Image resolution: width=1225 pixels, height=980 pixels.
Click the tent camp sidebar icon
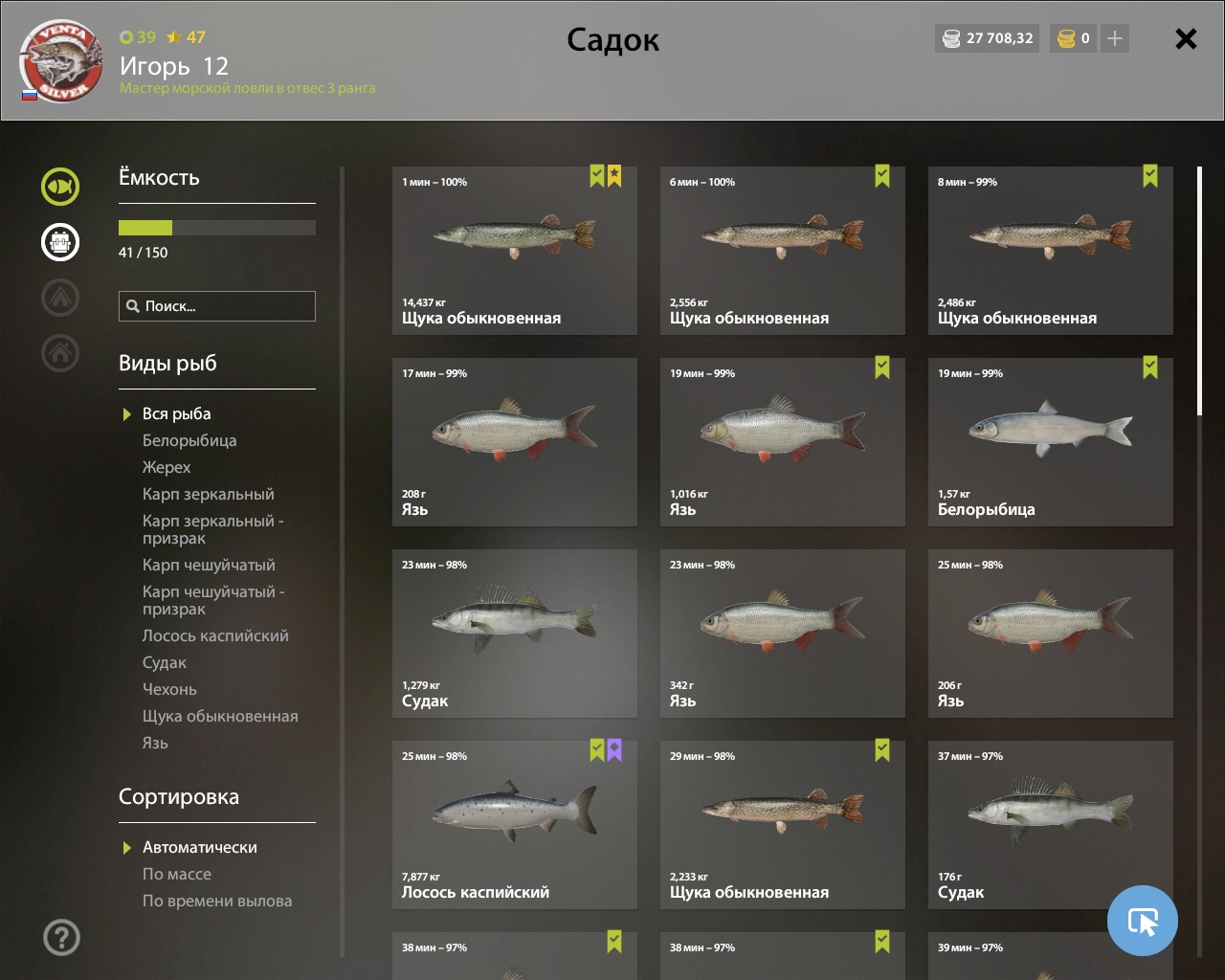pyautogui.click(x=60, y=298)
